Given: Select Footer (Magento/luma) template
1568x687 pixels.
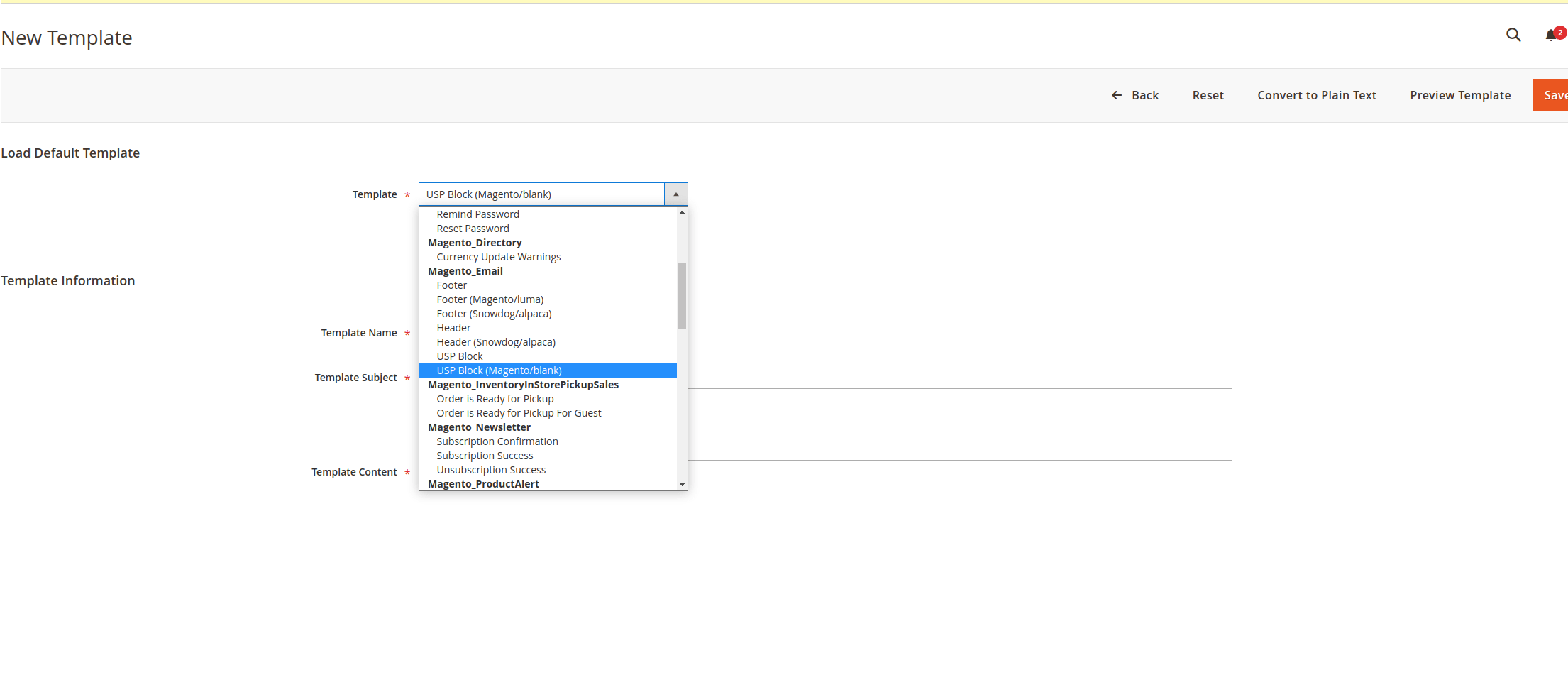Looking at the screenshot, I should 490,299.
